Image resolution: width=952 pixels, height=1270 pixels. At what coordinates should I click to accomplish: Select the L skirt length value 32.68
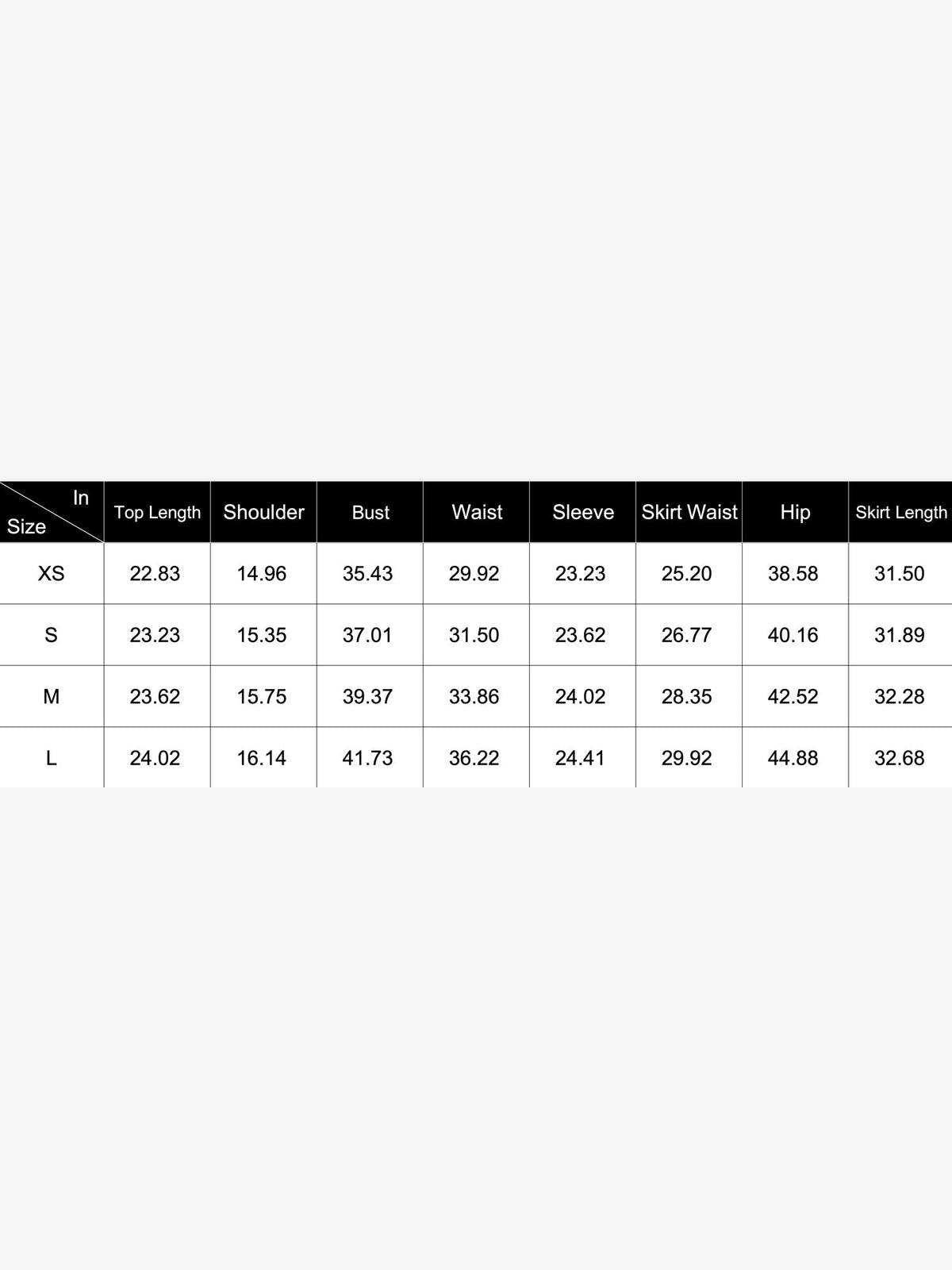click(x=899, y=758)
